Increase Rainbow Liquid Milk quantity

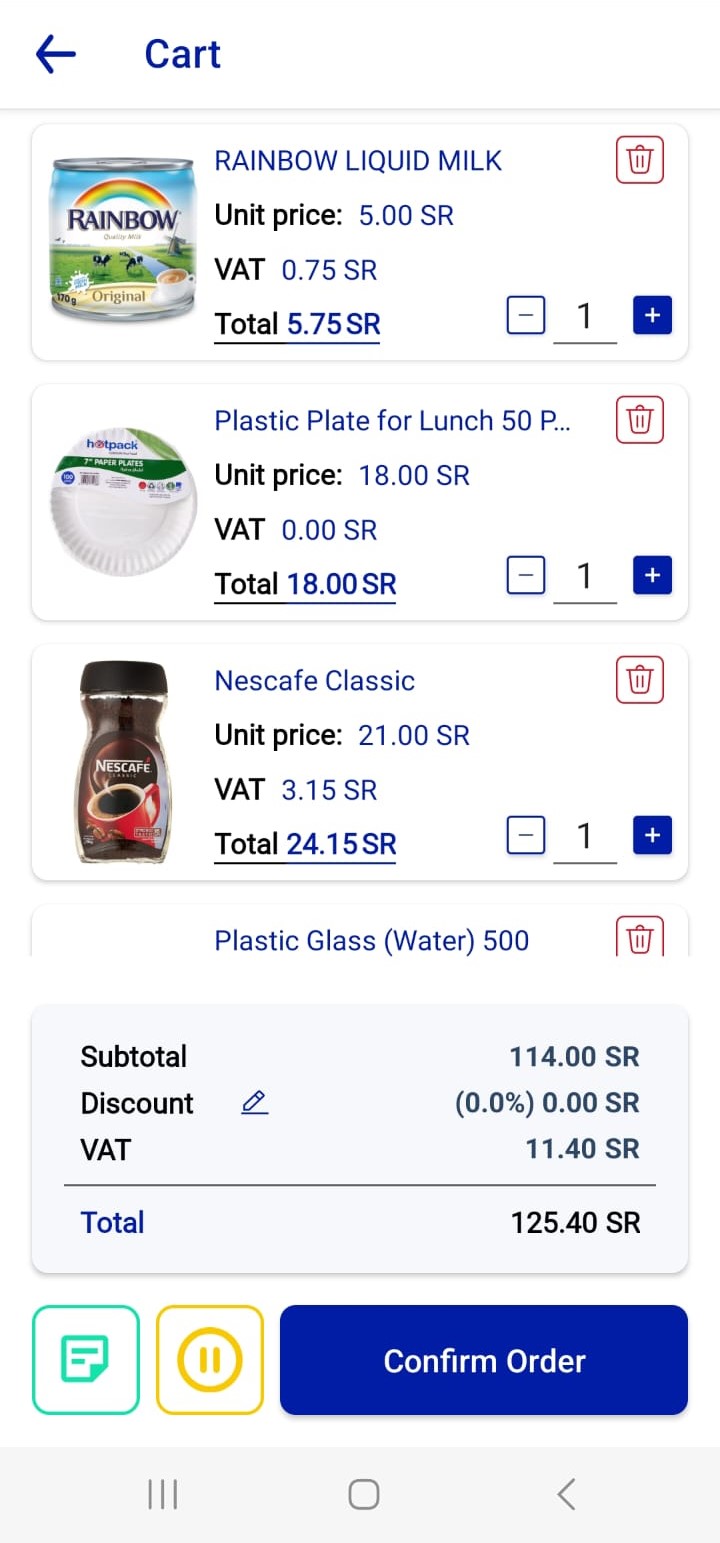pos(652,316)
